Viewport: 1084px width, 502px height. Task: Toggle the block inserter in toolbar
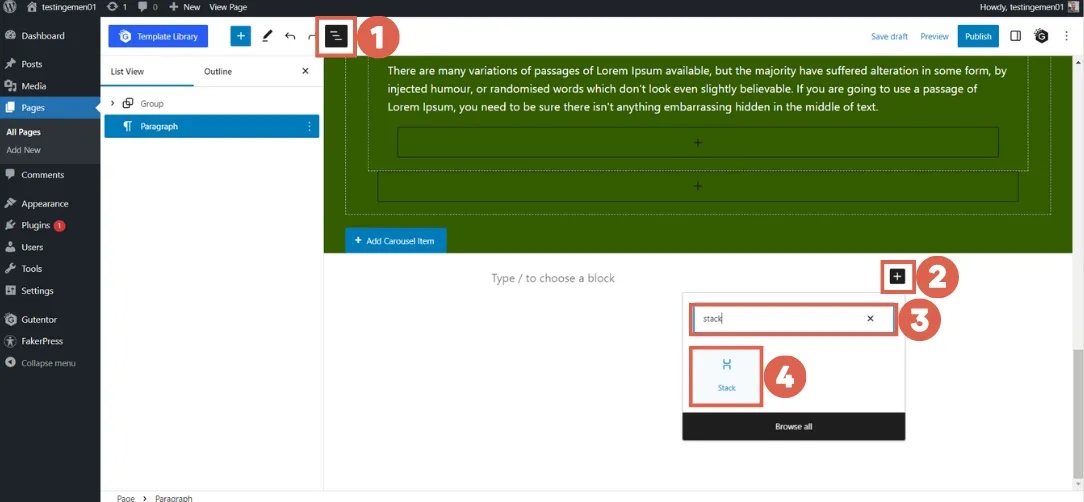point(241,37)
